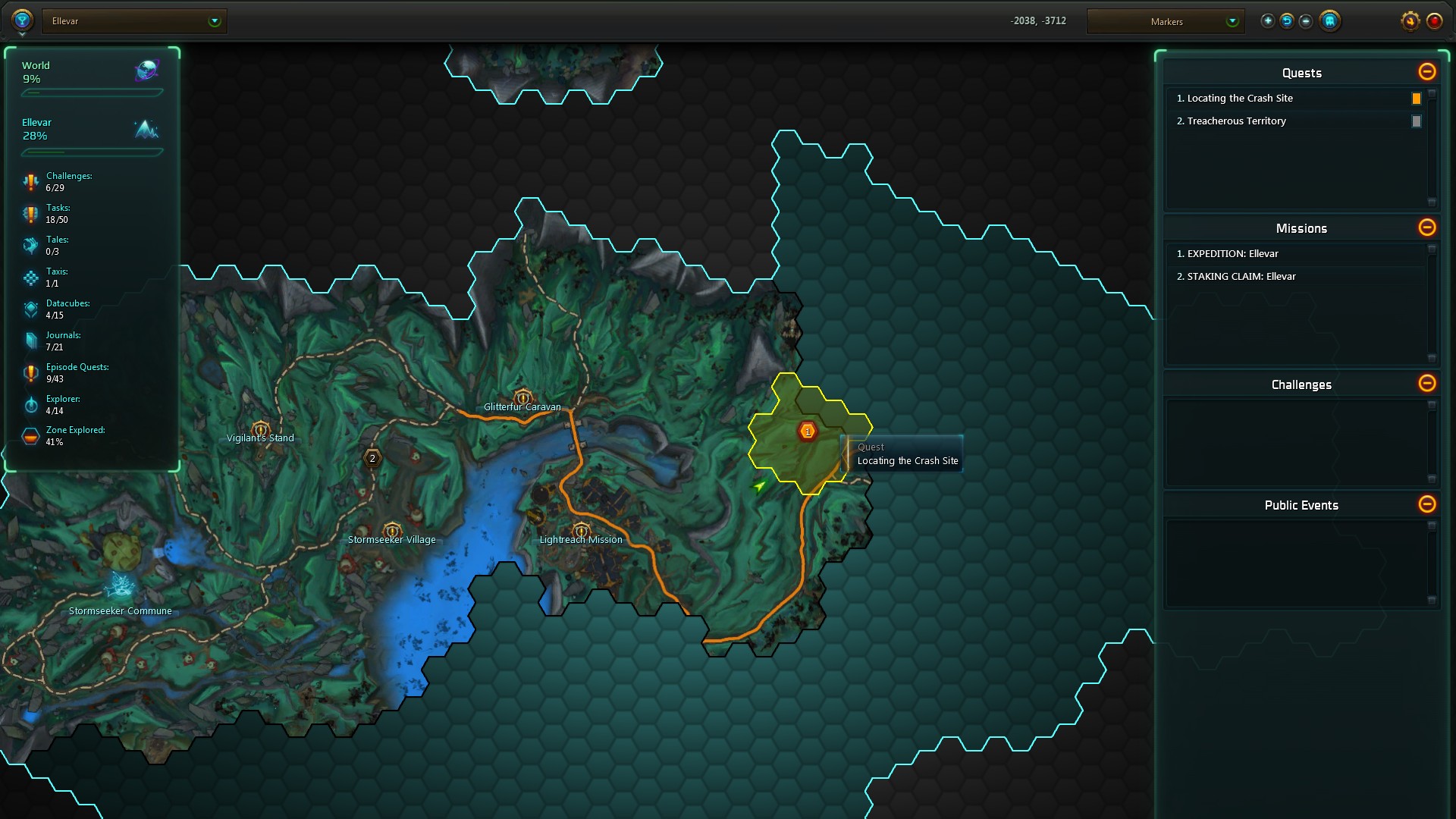Viewport: 1456px width, 819px height.
Task: Click the Public Events section header
Action: coord(1301,505)
